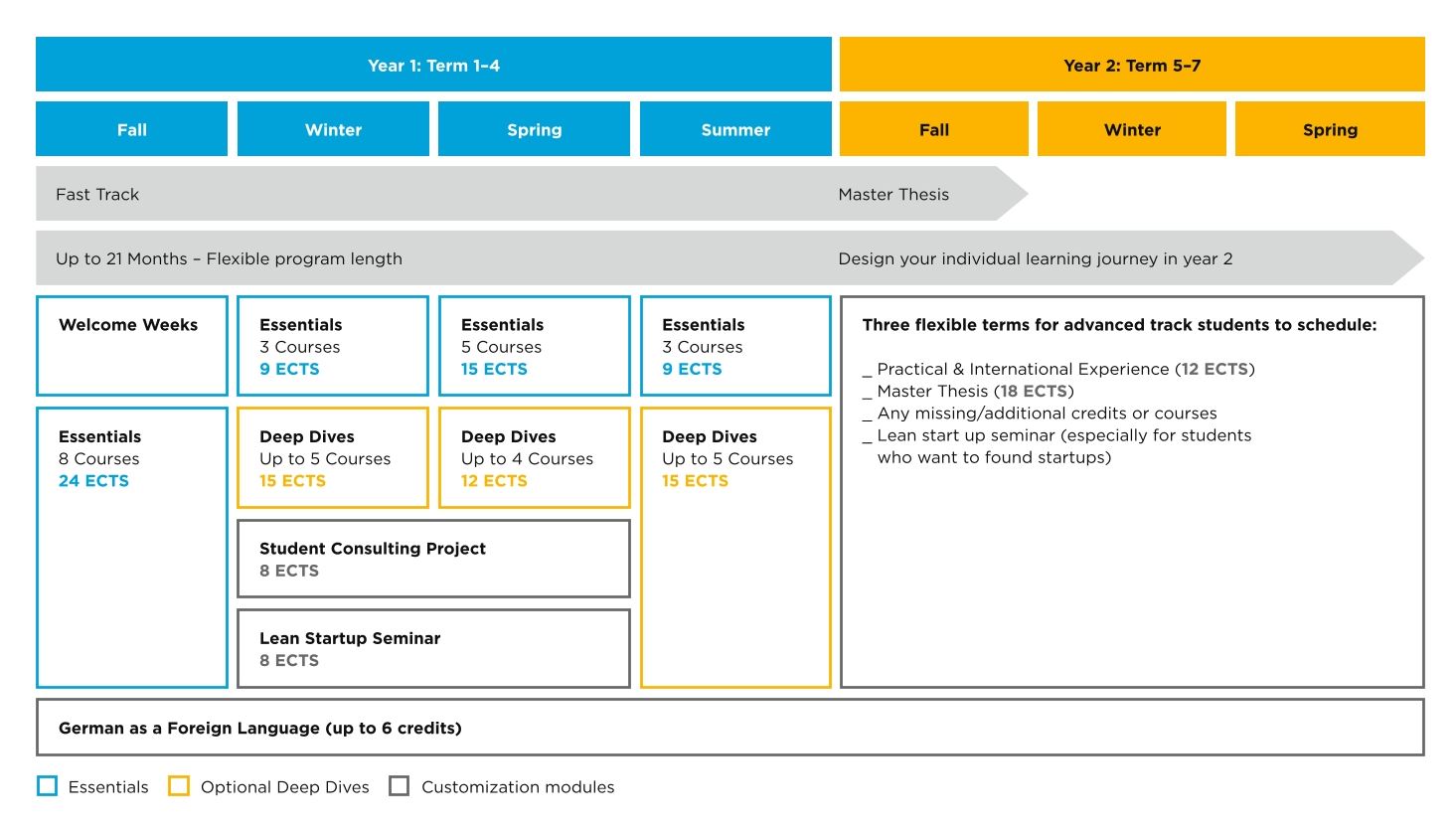Click German as a Foreign Language bar
Viewport: 1456px width, 830px height.
tap(730, 728)
